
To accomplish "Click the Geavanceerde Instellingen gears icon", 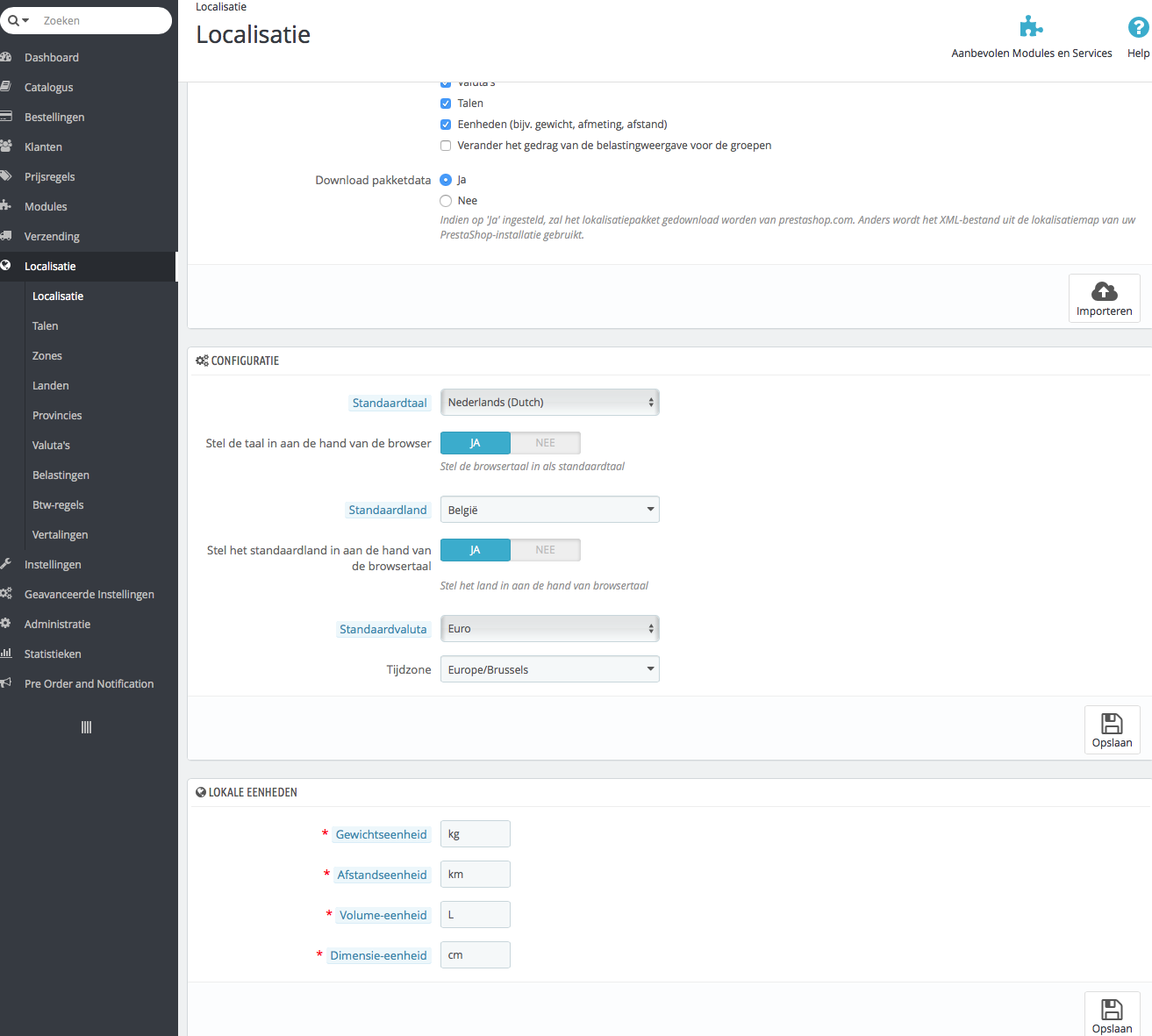I will pos(6,594).
